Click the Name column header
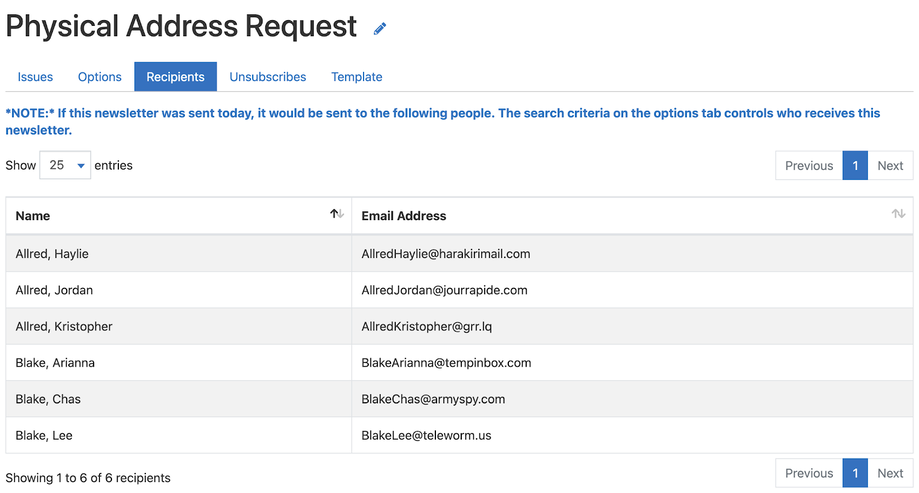Screen dimensions: 919x493 tap(179, 216)
